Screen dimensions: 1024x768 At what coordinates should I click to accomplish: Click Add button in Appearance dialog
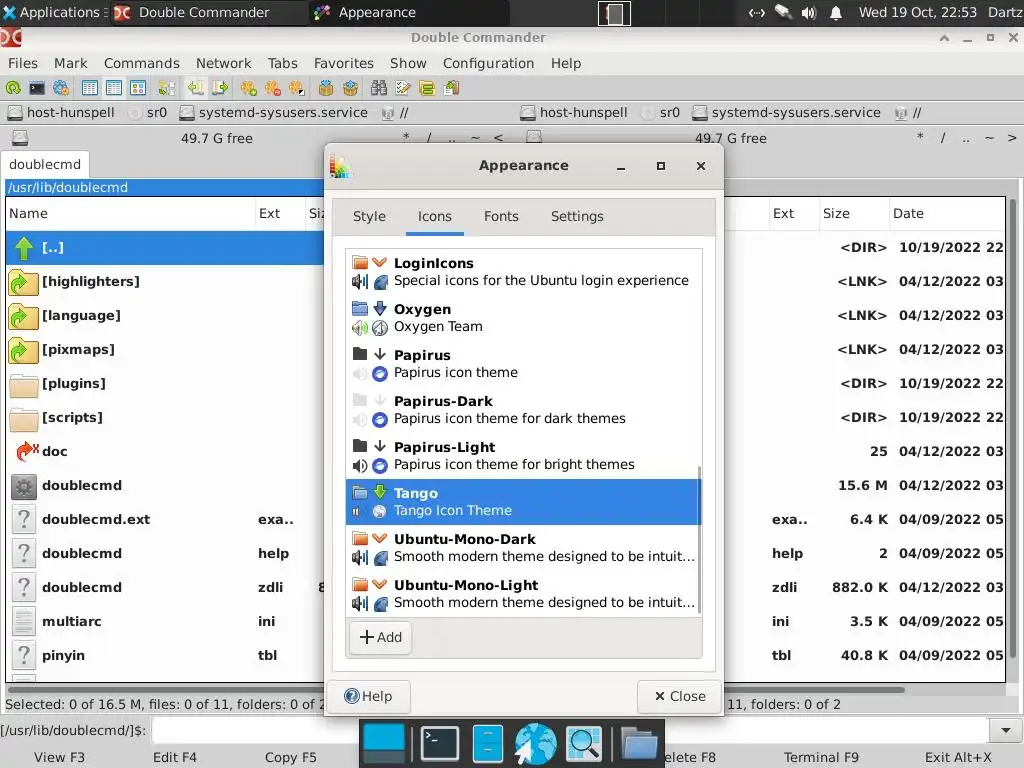point(381,637)
